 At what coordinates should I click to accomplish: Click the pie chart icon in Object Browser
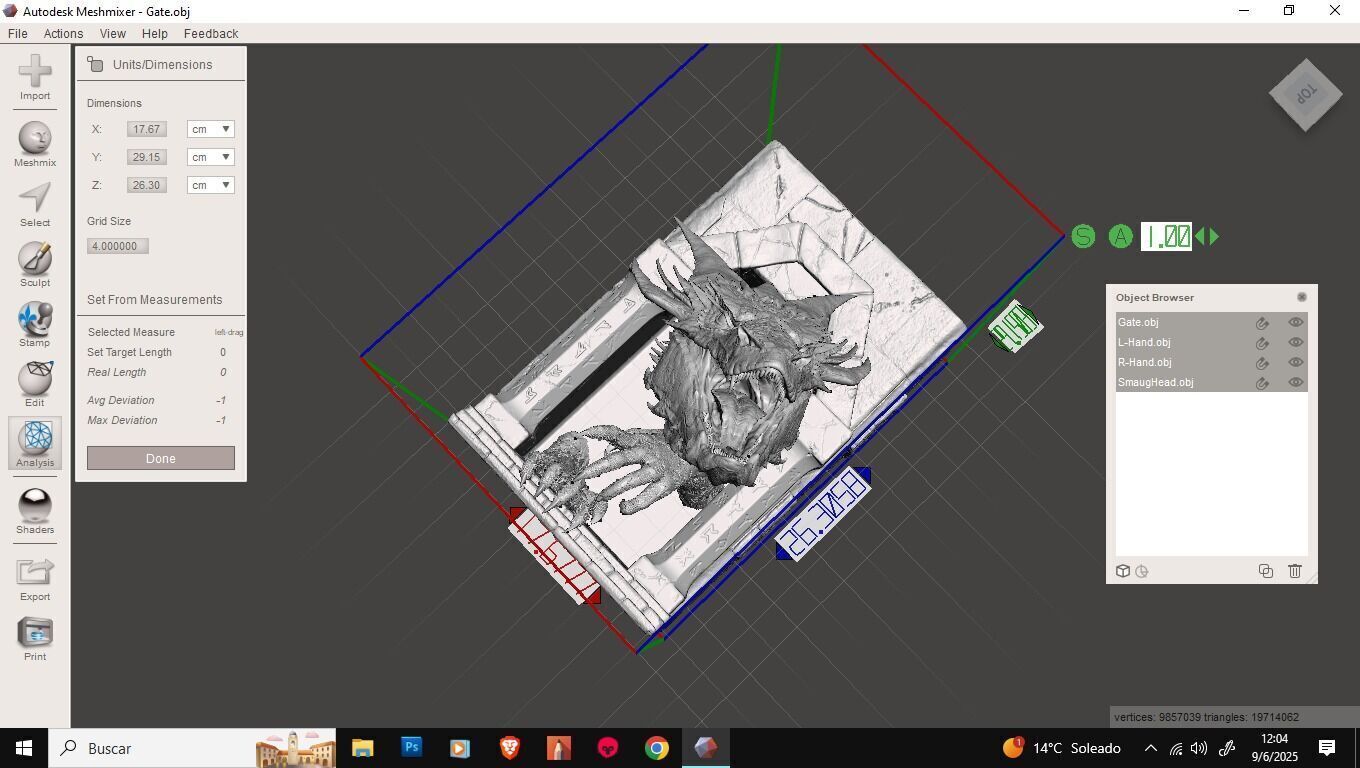1142,572
